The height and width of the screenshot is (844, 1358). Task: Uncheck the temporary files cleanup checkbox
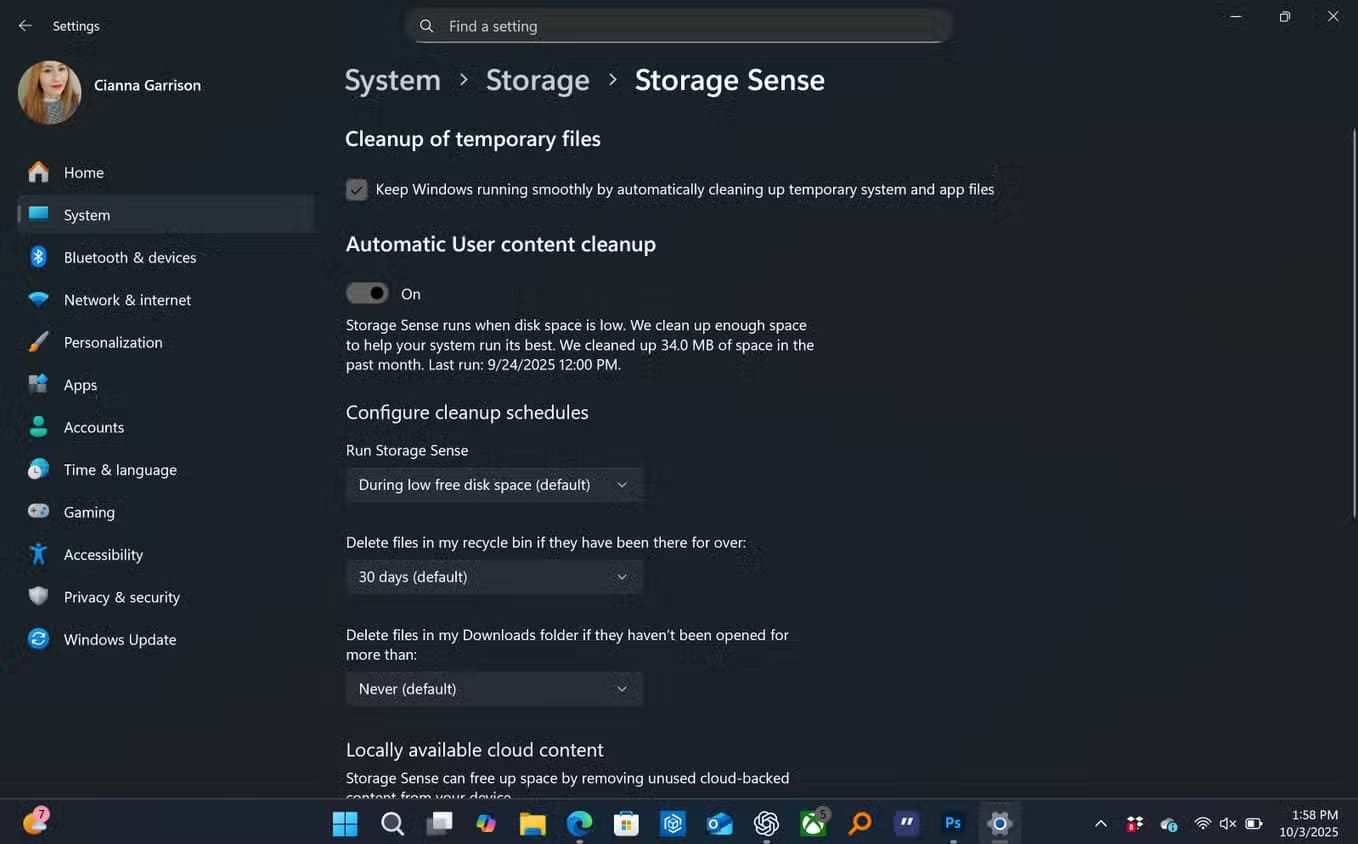(357, 189)
